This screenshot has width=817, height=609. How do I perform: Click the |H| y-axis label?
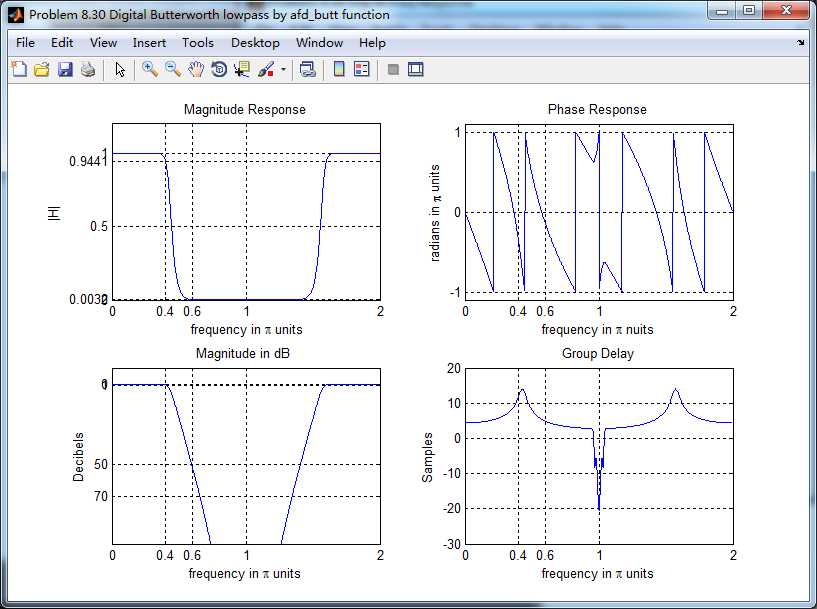(x=54, y=213)
